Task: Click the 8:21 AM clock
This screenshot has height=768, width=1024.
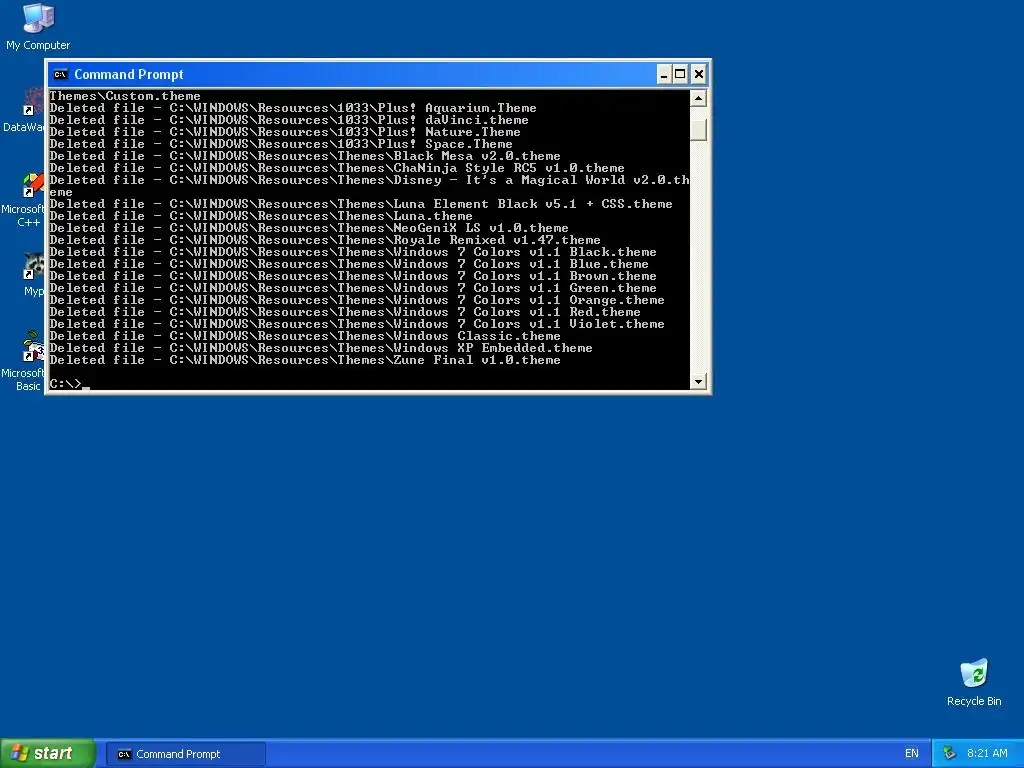Action: pyautogui.click(x=987, y=754)
